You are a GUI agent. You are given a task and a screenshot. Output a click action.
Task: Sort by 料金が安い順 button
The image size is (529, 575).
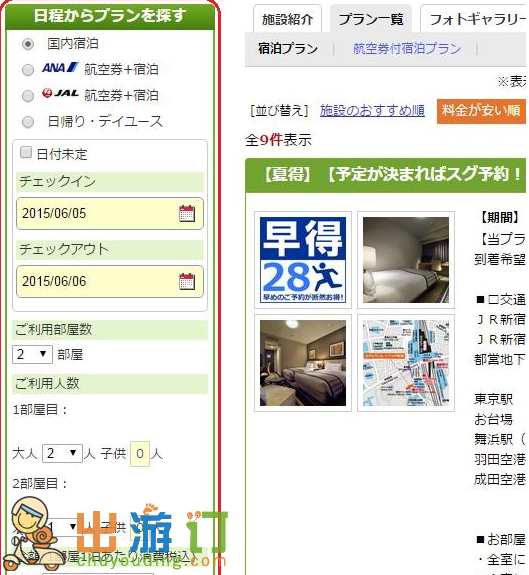coord(481,110)
